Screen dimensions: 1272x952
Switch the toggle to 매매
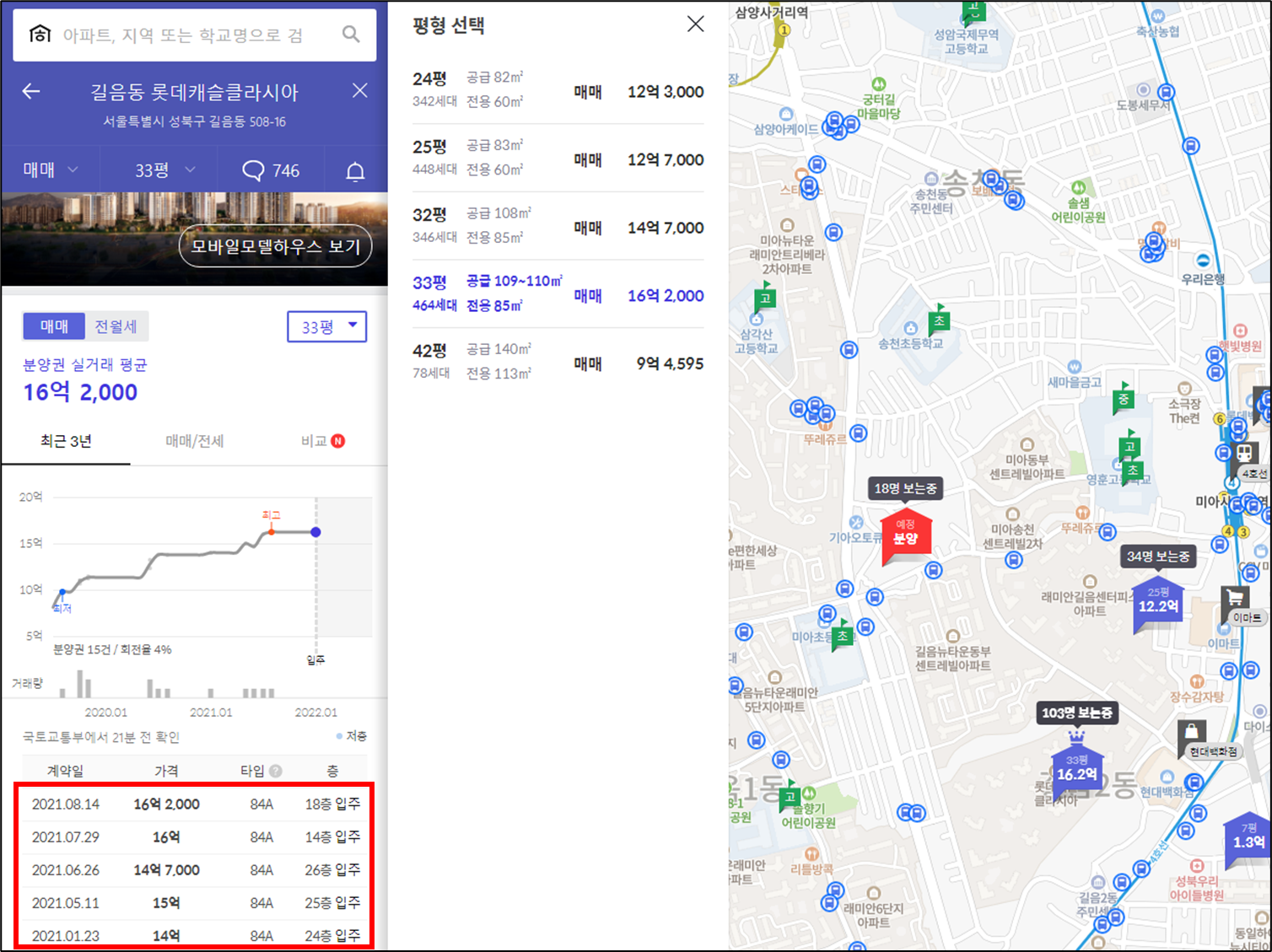[54, 326]
